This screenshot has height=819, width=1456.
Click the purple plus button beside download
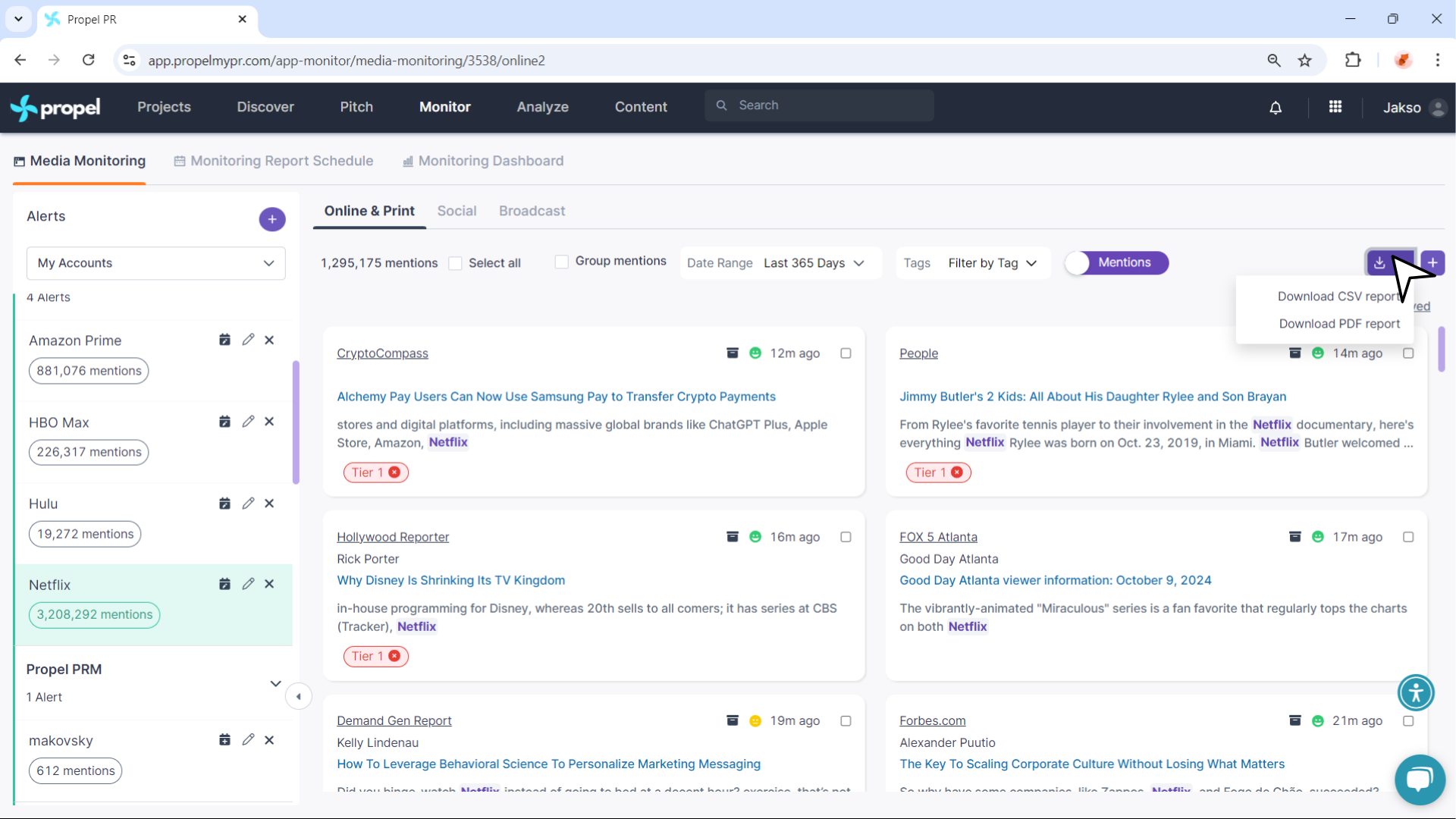(x=1432, y=262)
